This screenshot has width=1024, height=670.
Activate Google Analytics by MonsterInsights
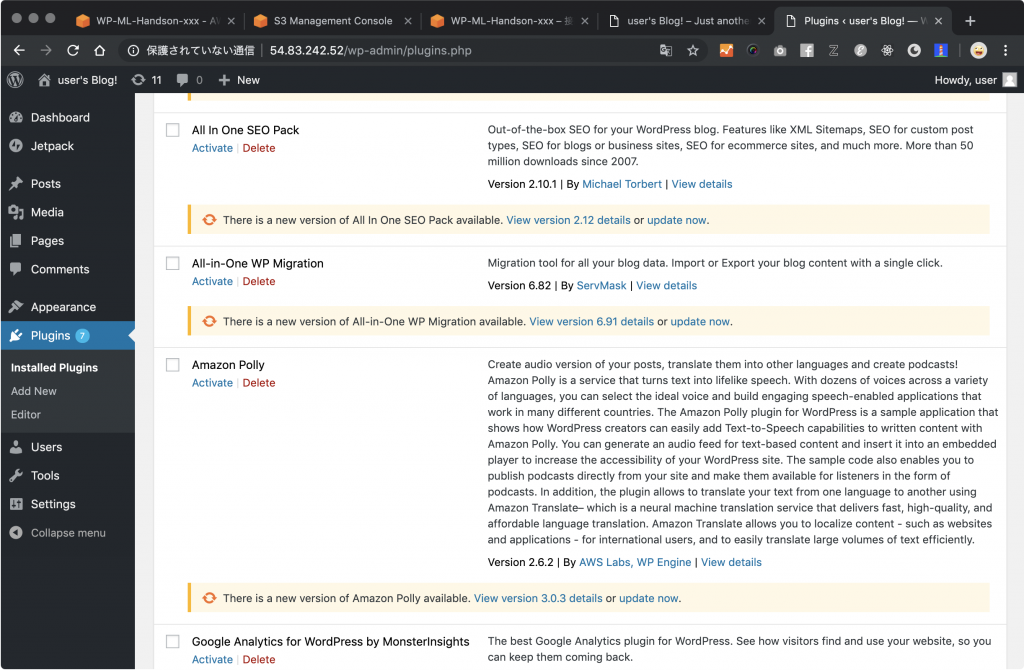(x=212, y=660)
